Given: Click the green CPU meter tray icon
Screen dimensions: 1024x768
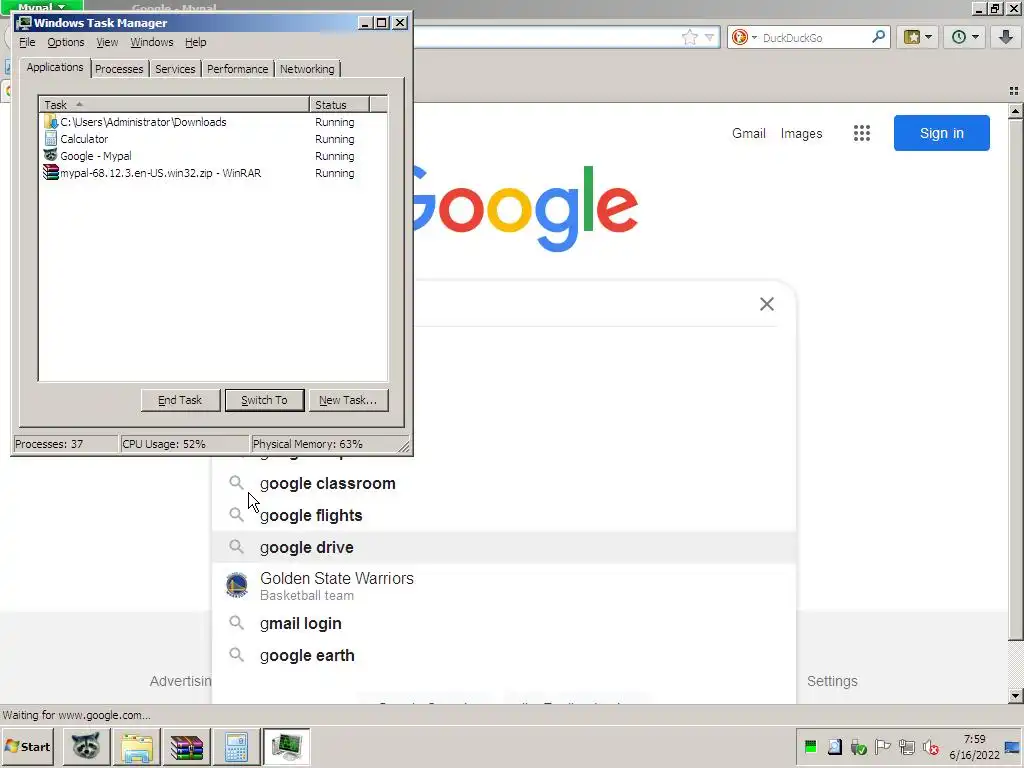Looking at the screenshot, I should (x=810, y=746).
